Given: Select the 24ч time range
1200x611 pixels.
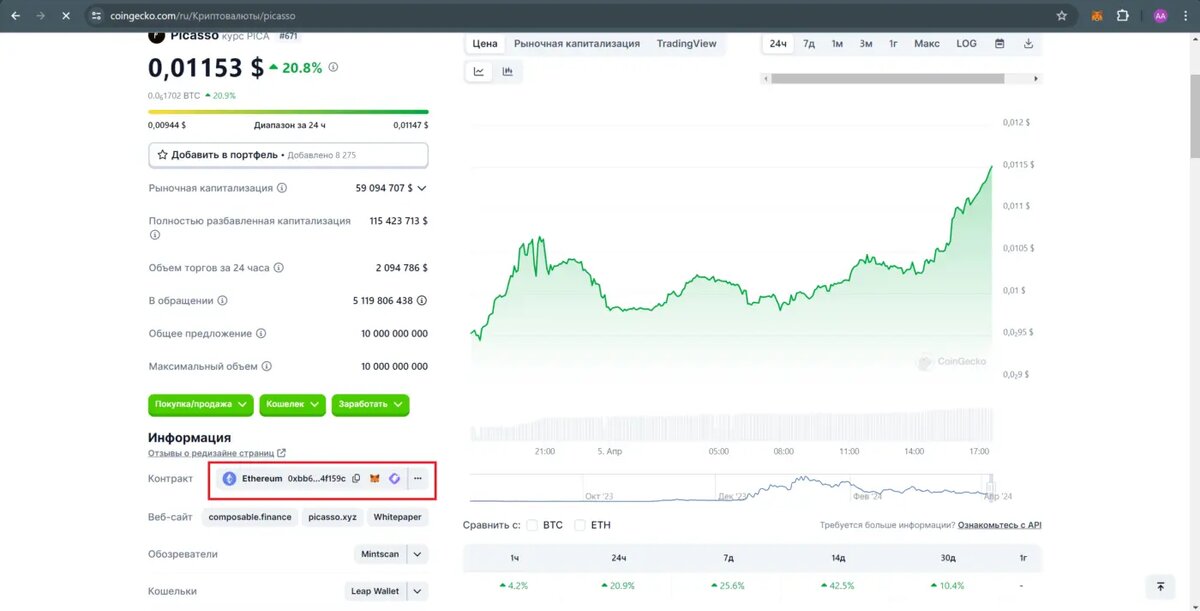Looking at the screenshot, I should pos(778,44).
